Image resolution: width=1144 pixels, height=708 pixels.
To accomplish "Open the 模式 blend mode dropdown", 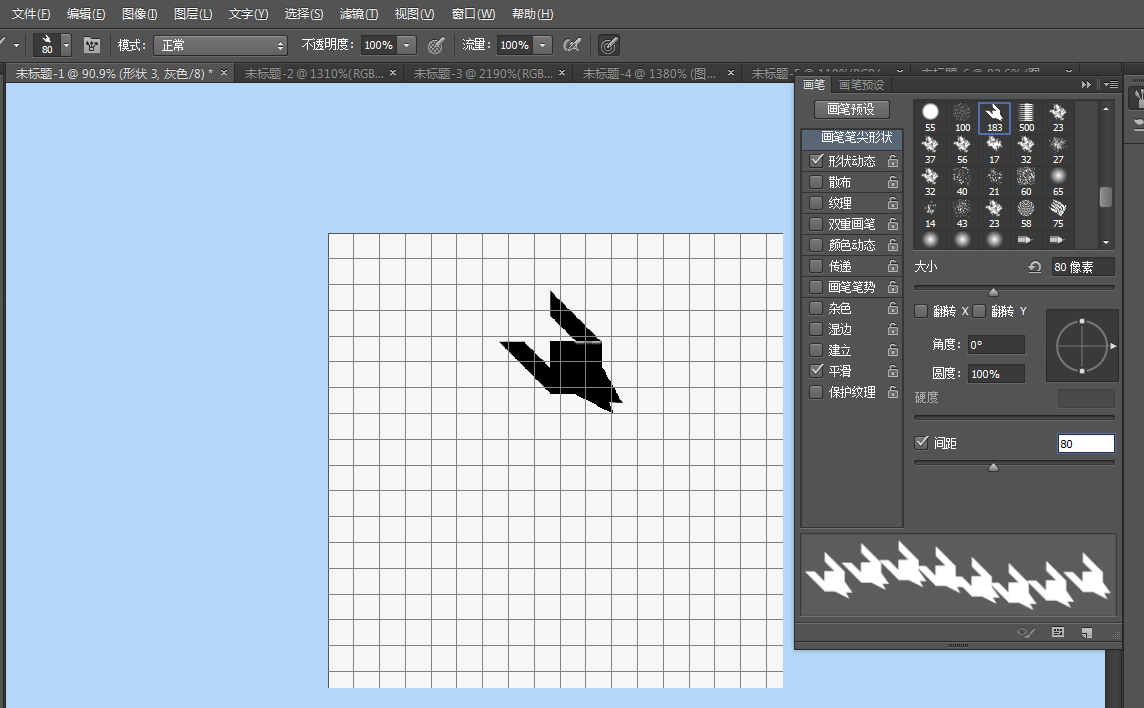I will coord(220,45).
